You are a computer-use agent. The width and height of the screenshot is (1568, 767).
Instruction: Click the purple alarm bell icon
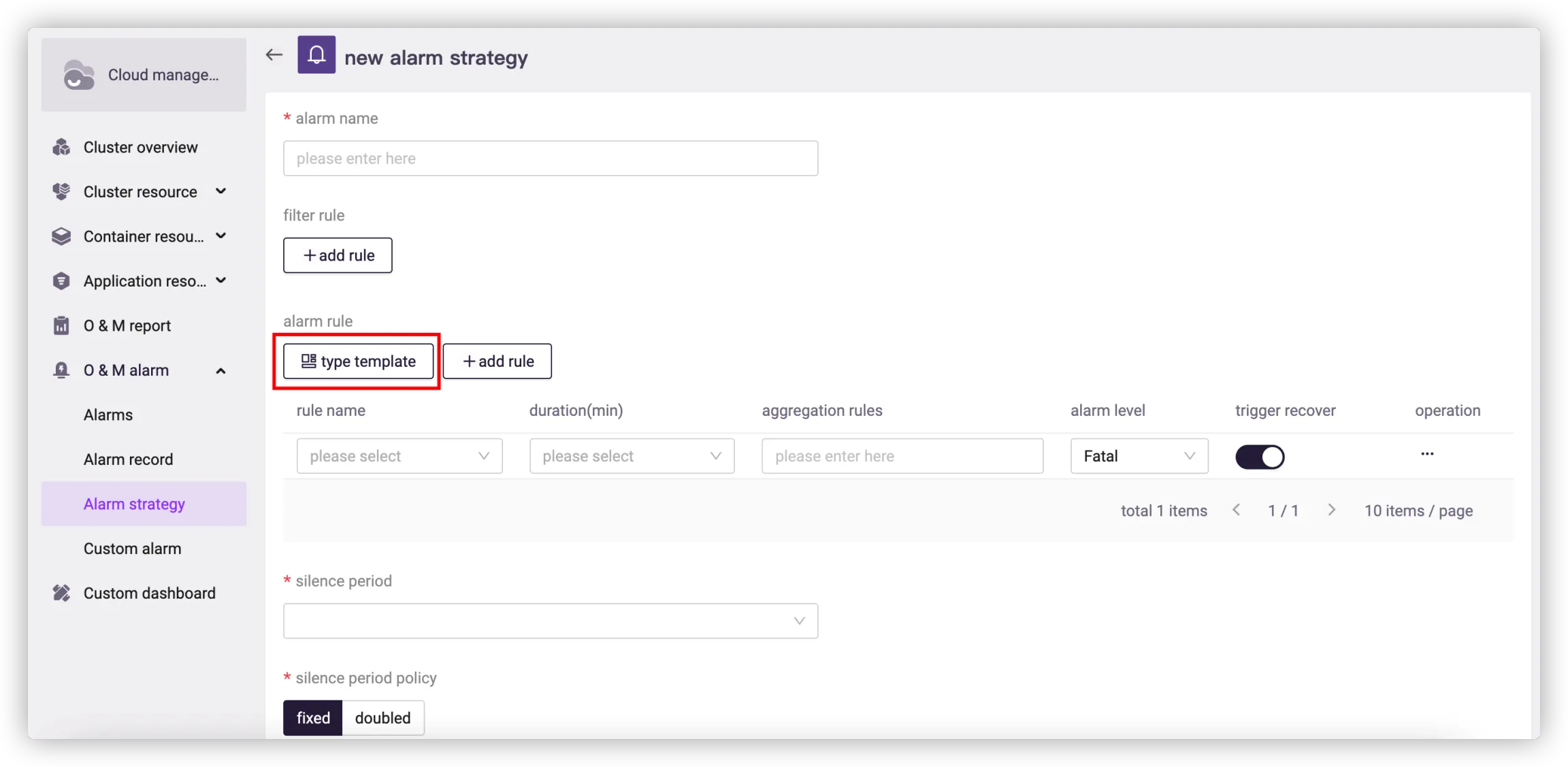(x=316, y=55)
